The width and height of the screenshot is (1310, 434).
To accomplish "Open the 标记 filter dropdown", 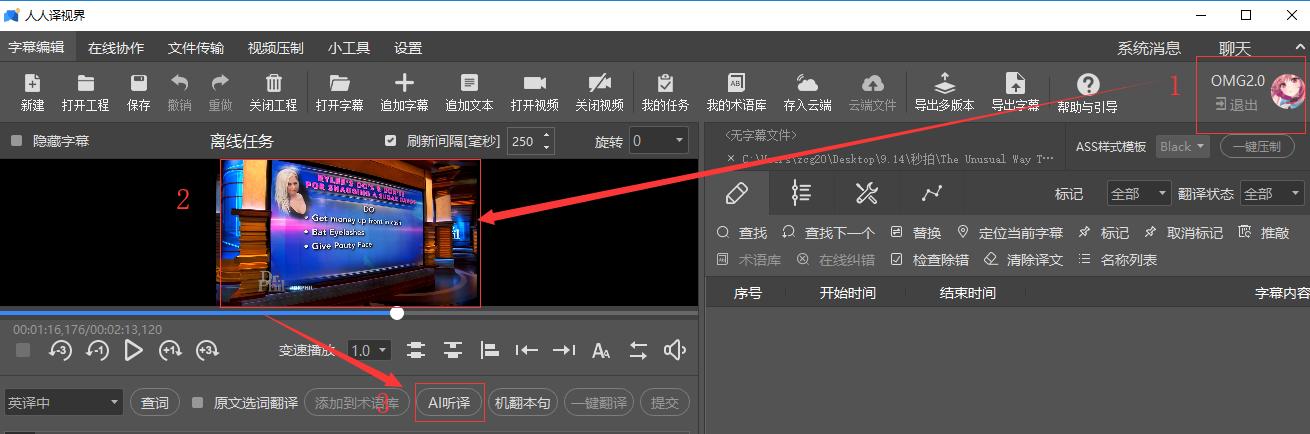I will click(1139, 193).
